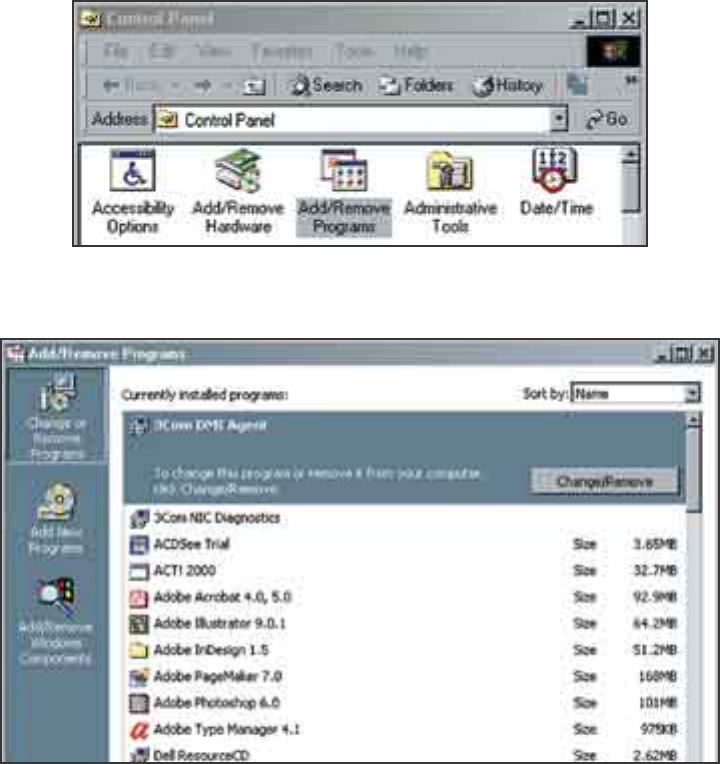Select the 3Com NIC Diagnostics name
Viewport: 720px width, 764px height.
click(217, 517)
